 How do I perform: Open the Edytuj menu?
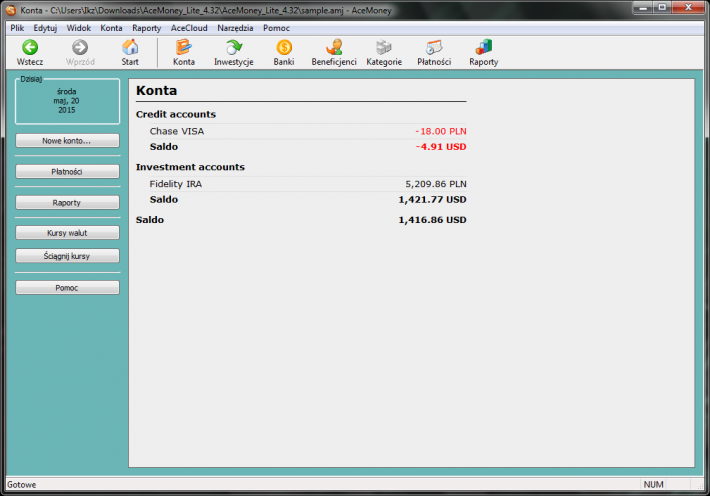tap(45, 28)
